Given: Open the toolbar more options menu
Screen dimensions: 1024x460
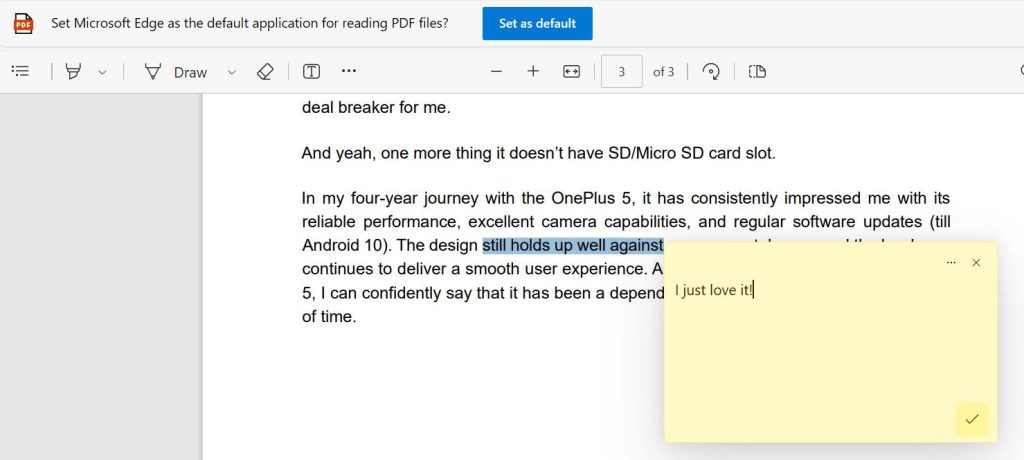Looking at the screenshot, I should click(x=348, y=71).
